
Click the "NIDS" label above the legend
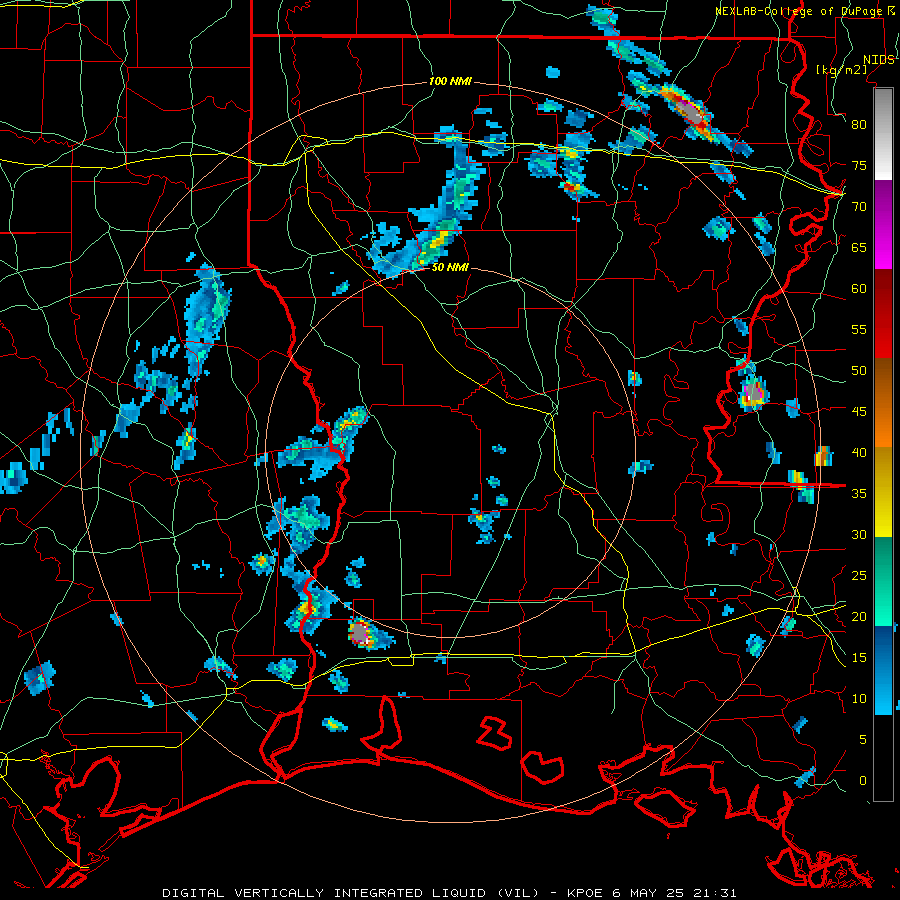point(879,60)
